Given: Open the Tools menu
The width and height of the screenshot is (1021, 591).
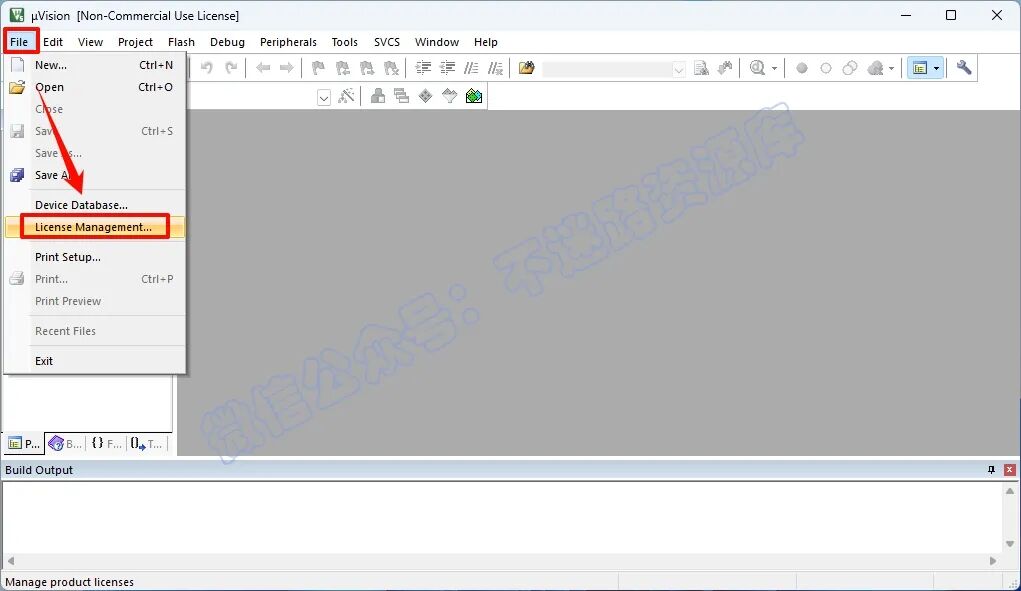Looking at the screenshot, I should (344, 42).
